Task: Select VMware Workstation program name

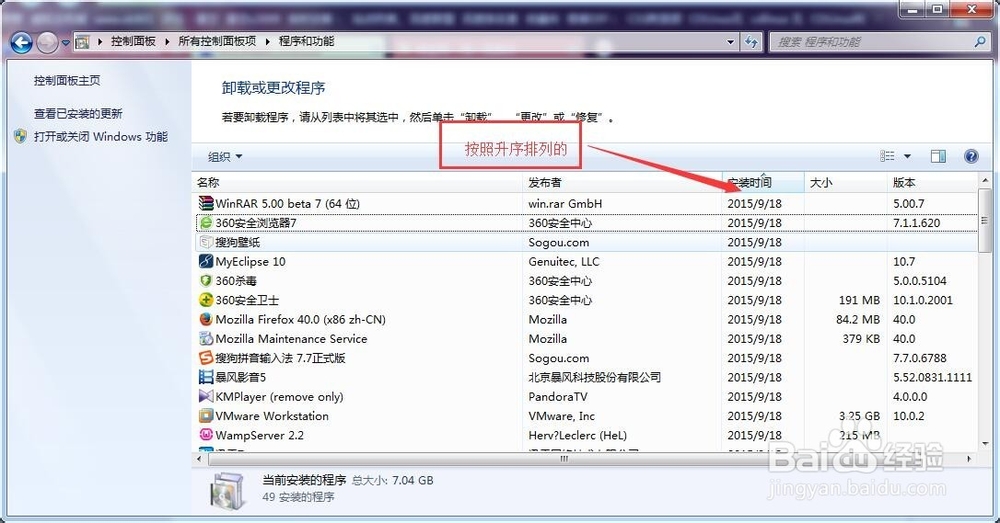Action: coord(272,416)
